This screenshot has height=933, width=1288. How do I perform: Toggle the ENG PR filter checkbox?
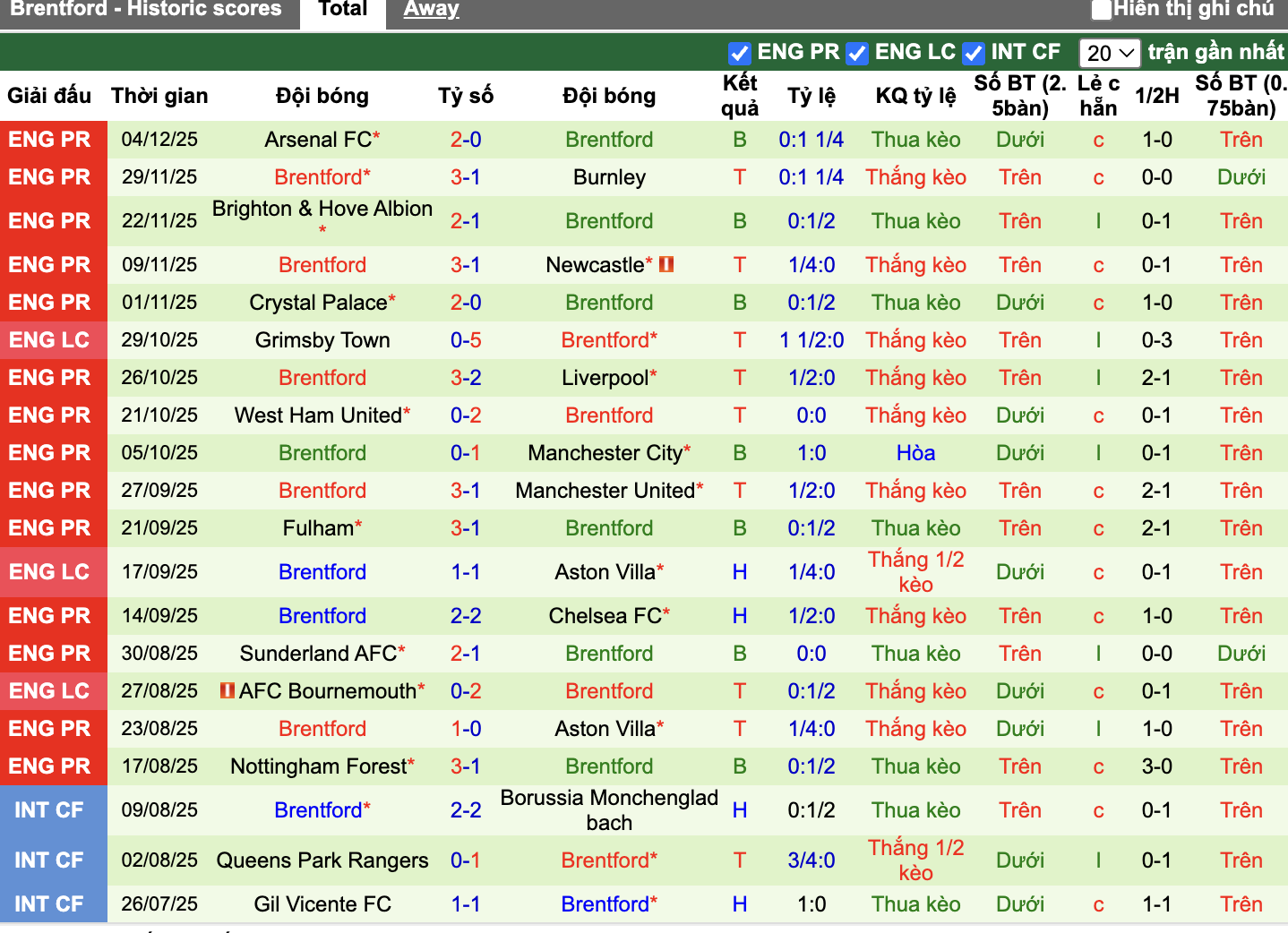point(739,54)
